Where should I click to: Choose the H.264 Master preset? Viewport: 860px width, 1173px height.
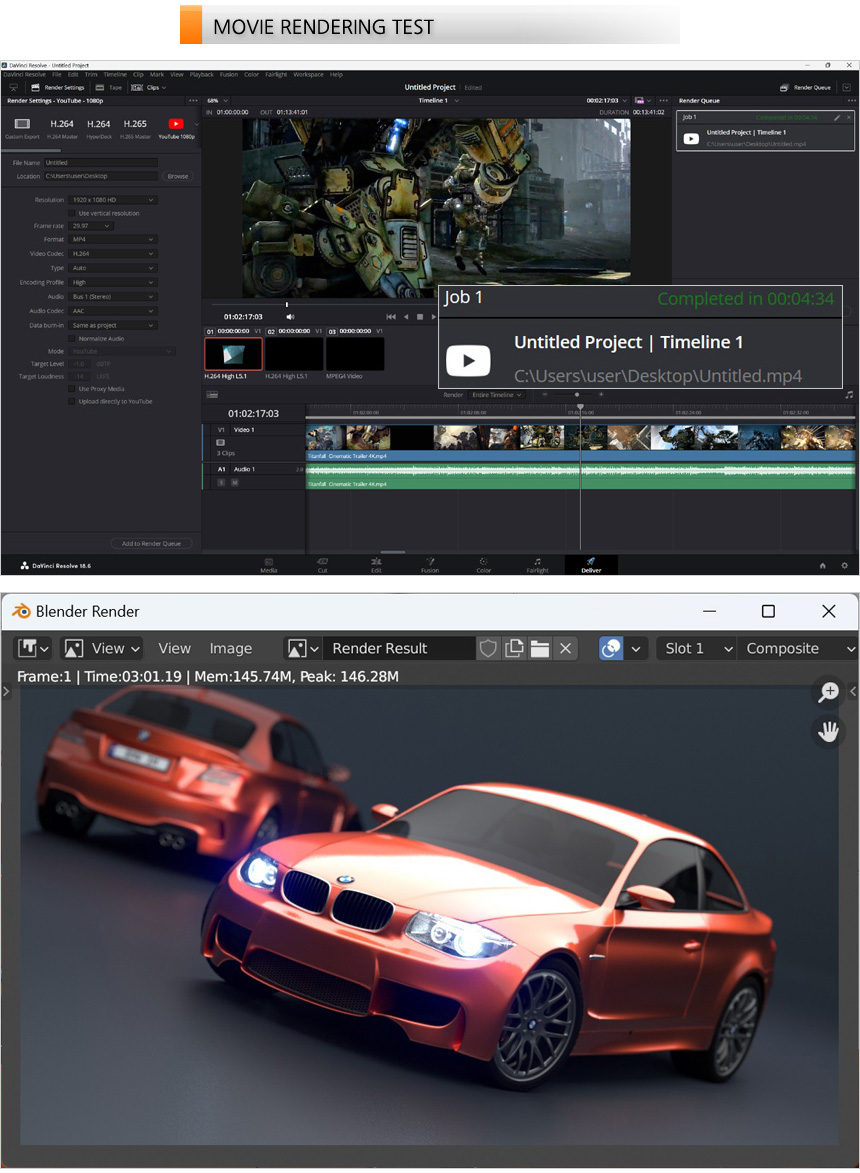[x=62, y=128]
